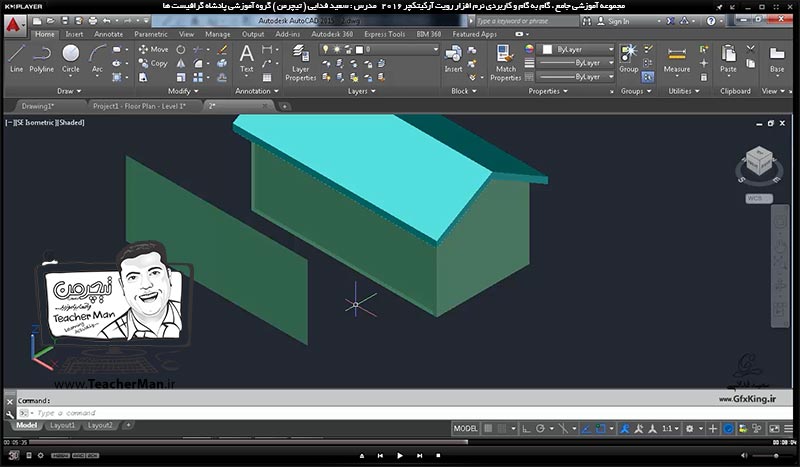800x467 pixels.
Task: Click new drawing tab plus button
Action: point(284,106)
